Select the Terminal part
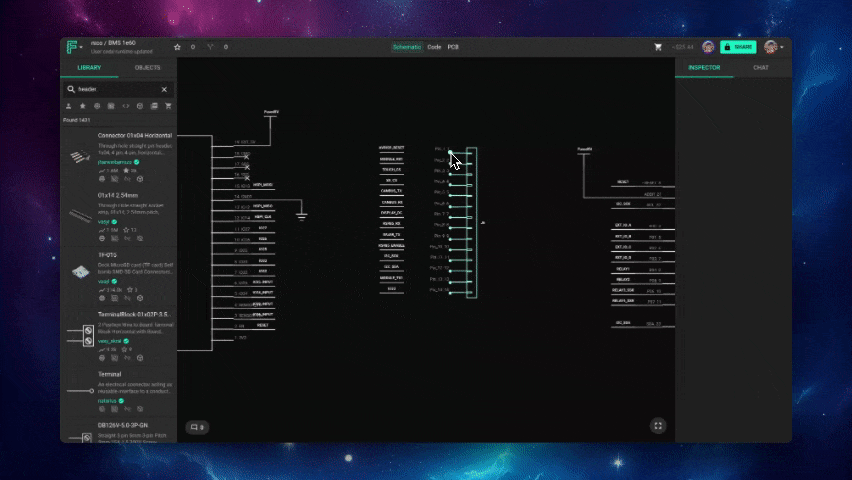Viewport: 852px width, 480px height. (110, 375)
